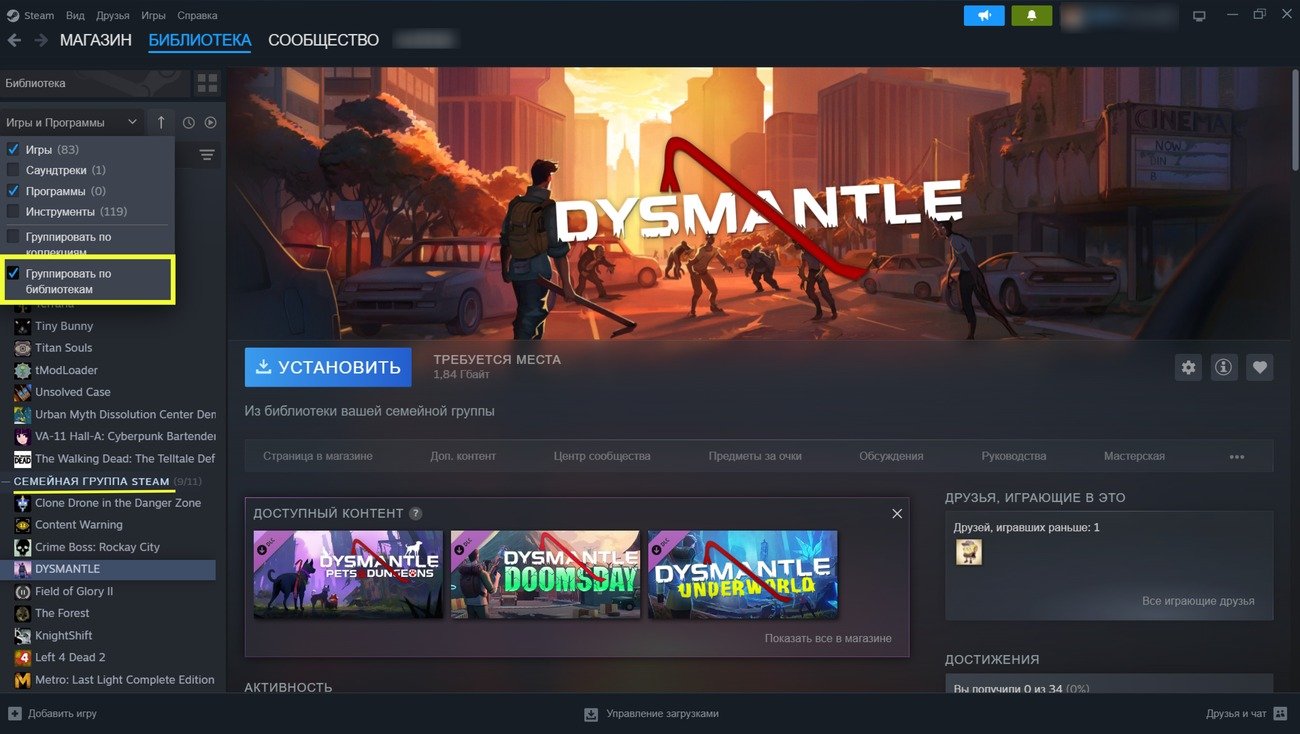Click the Steam logo in the title bar
This screenshot has height=734, width=1300.
coord(12,15)
